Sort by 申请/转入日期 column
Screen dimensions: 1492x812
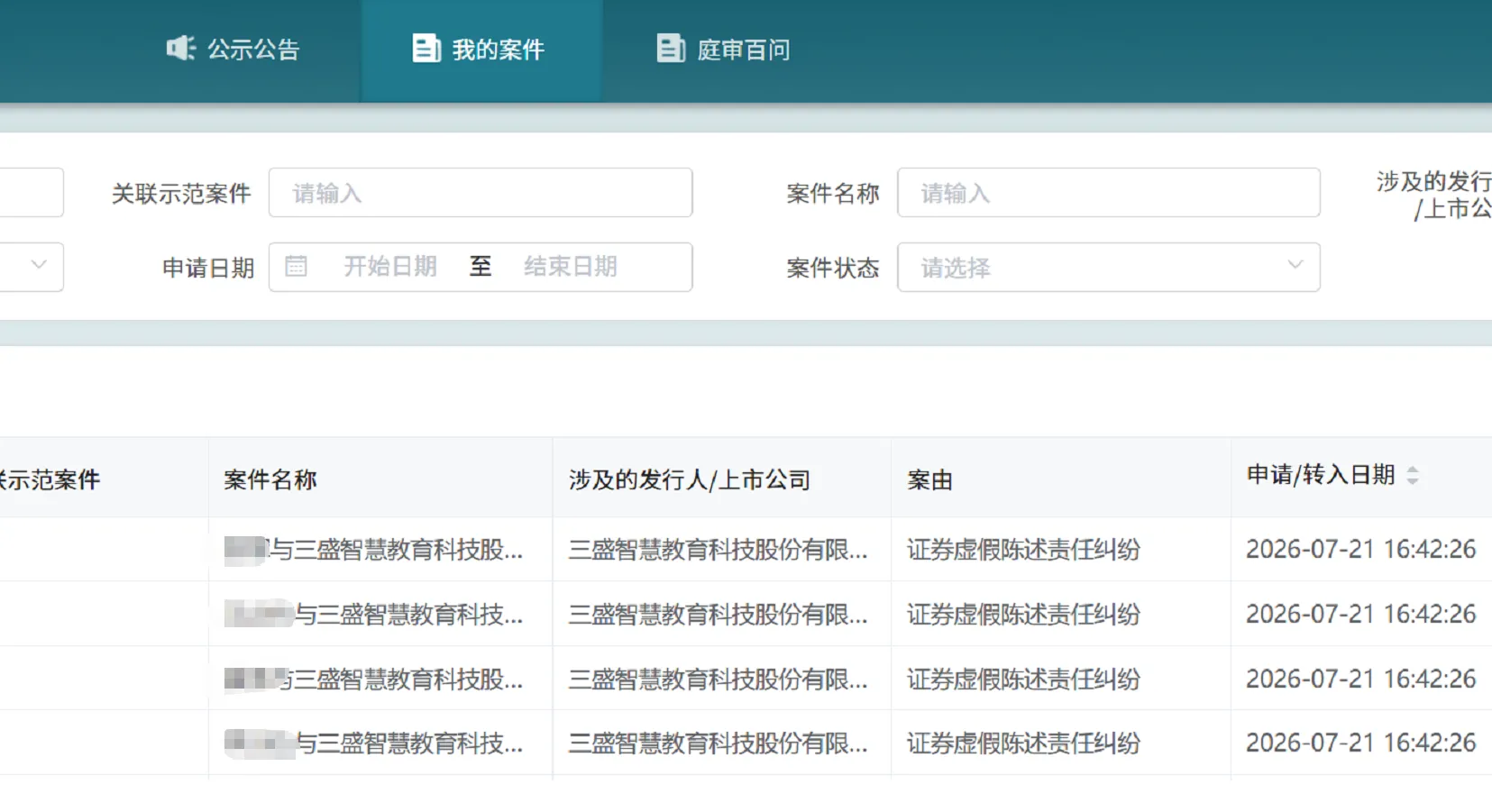1413,475
